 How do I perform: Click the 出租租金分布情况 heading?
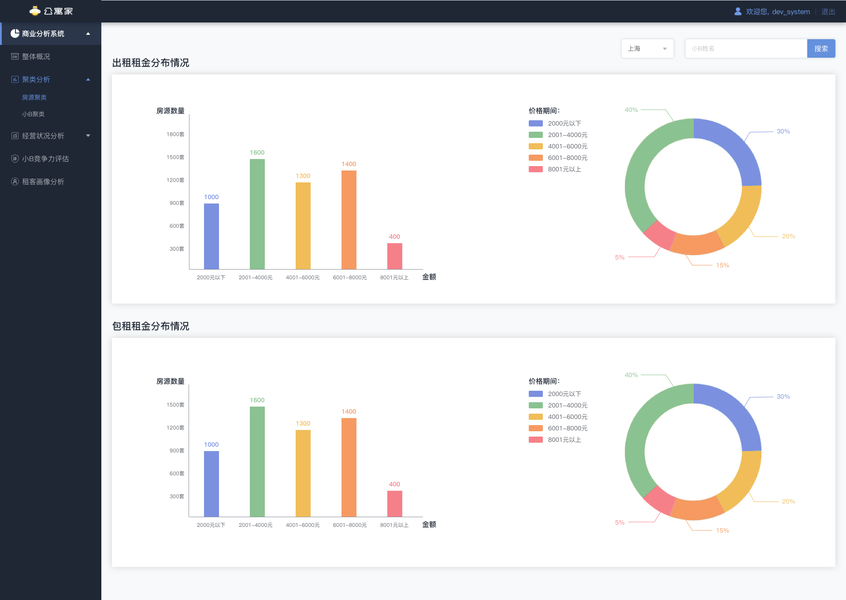(x=151, y=63)
